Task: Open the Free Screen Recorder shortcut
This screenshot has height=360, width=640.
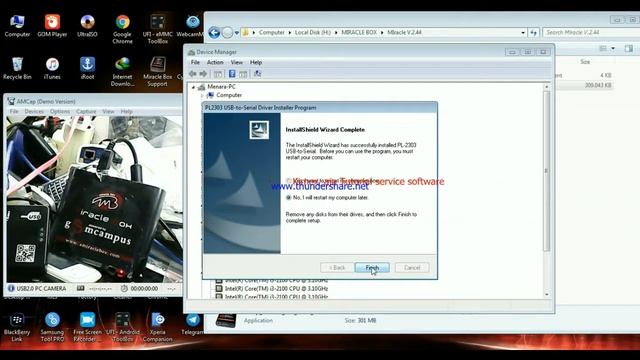Action: (87, 327)
